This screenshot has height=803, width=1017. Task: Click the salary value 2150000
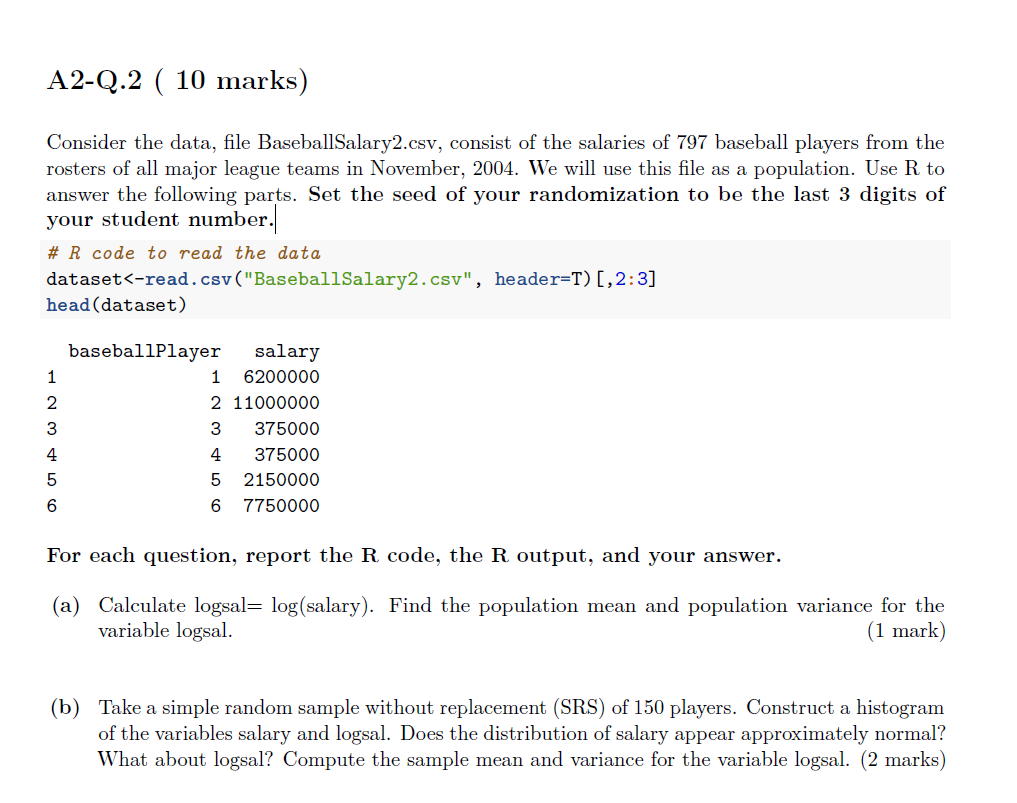pos(281,480)
